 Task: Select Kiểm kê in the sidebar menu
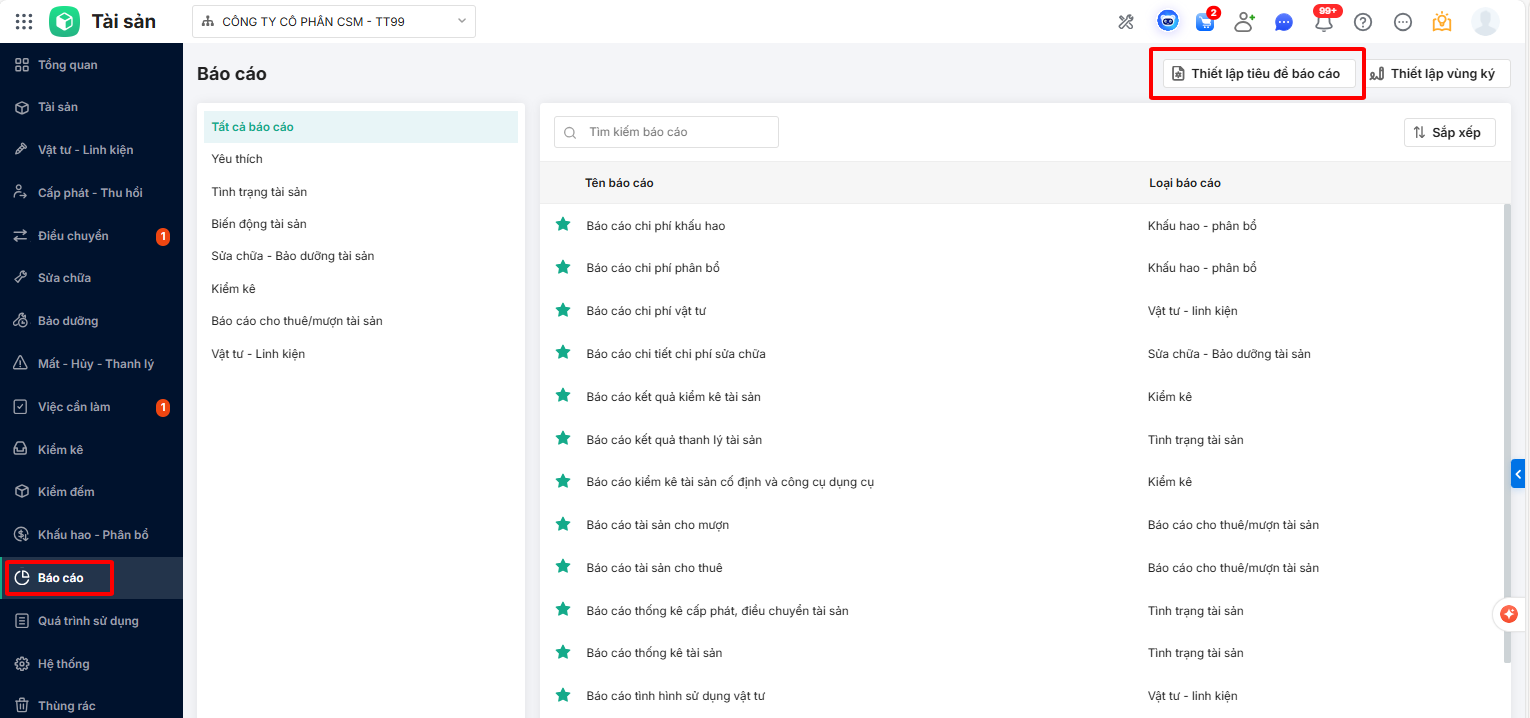coord(60,450)
